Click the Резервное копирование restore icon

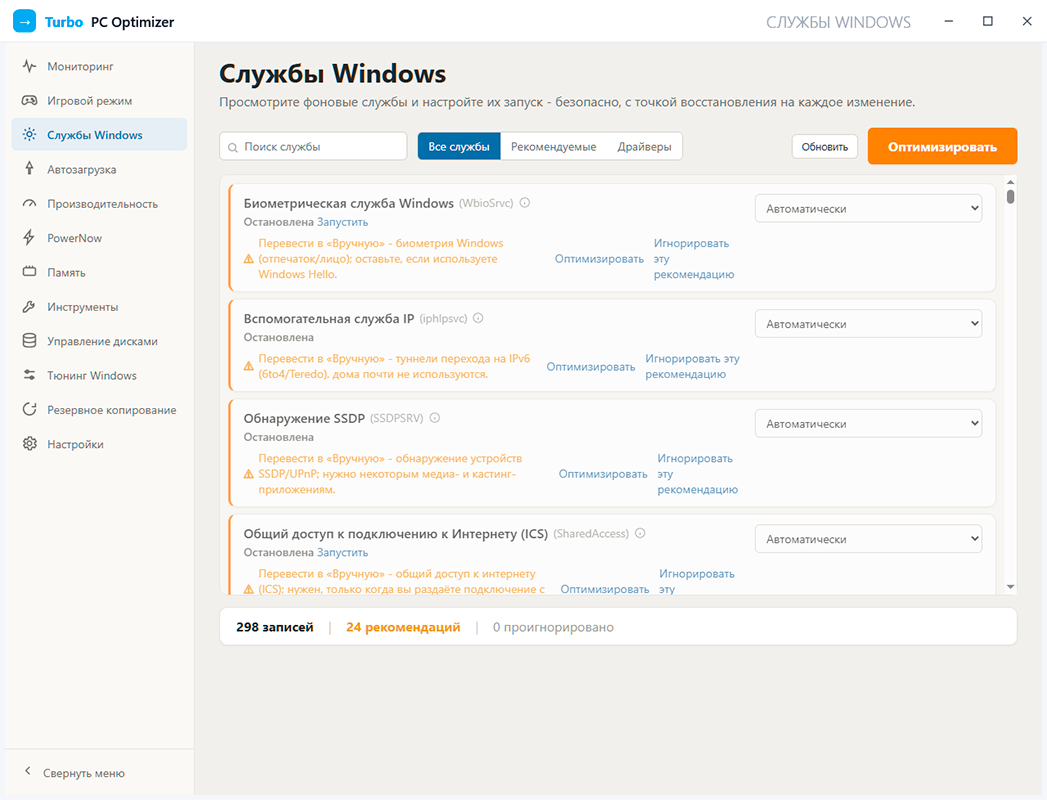pyautogui.click(x=29, y=409)
